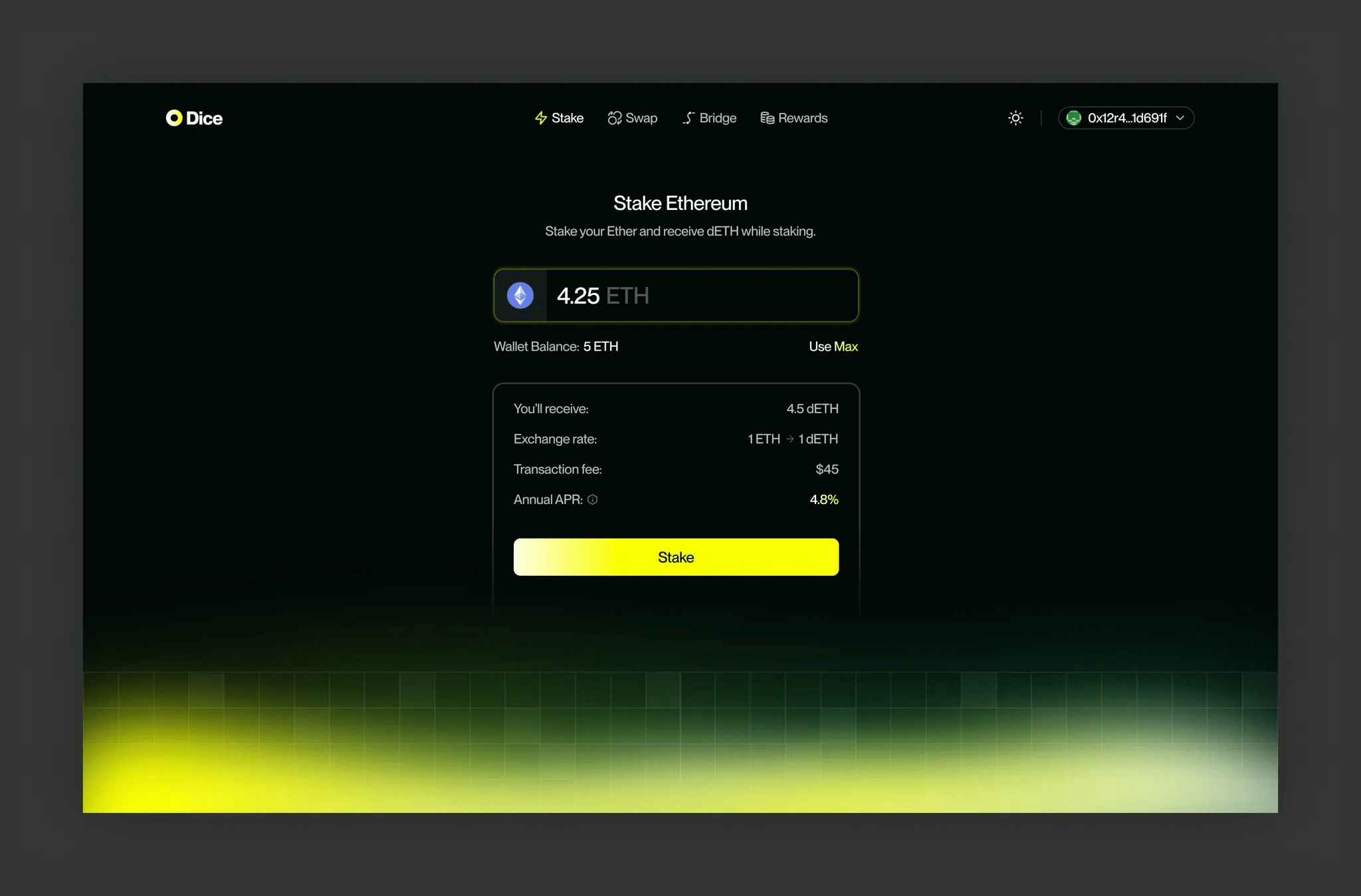Click the 4.8% APR value
This screenshot has height=896, width=1361.
pyautogui.click(x=824, y=499)
